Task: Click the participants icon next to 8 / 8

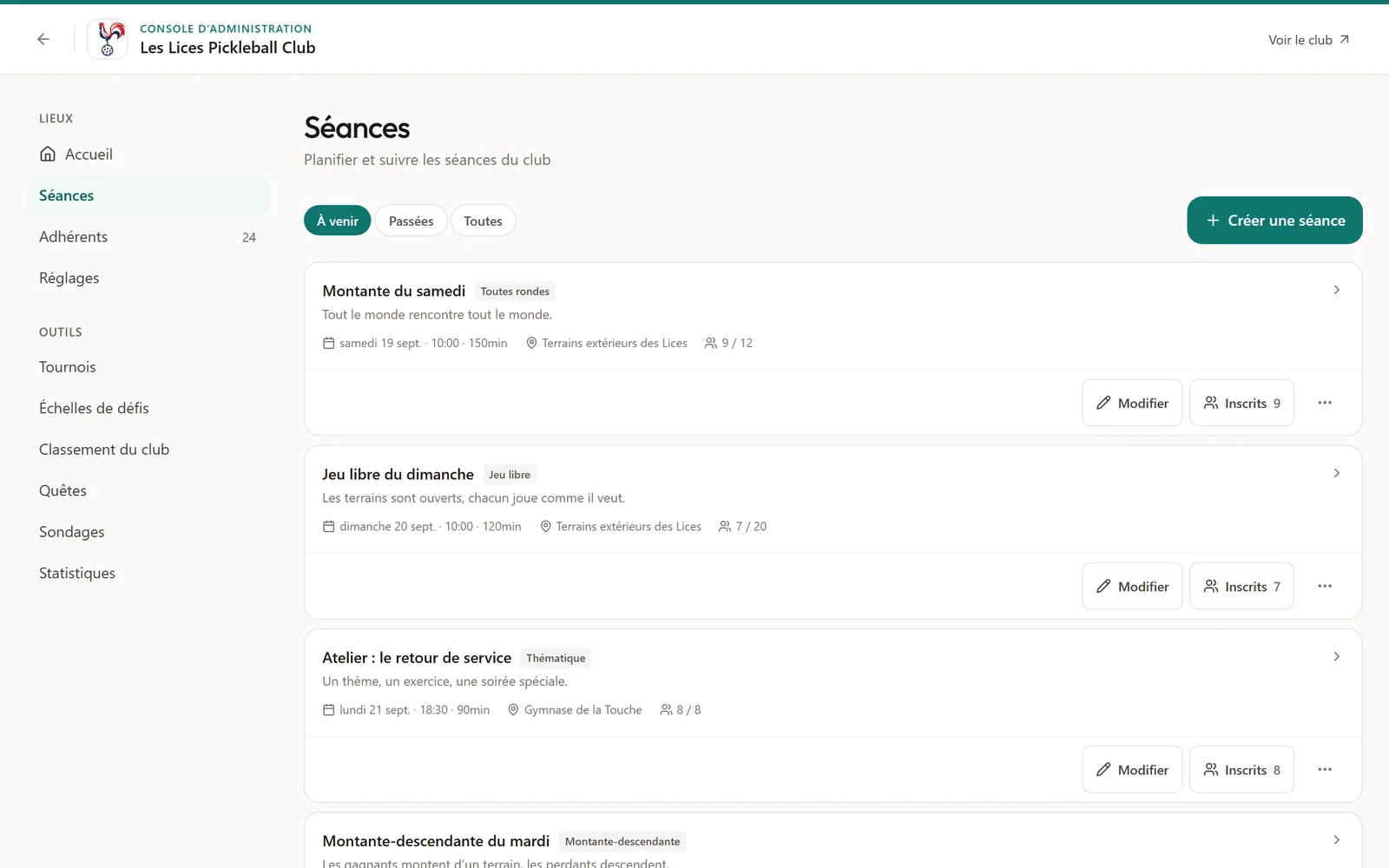Action: [x=666, y=709]
